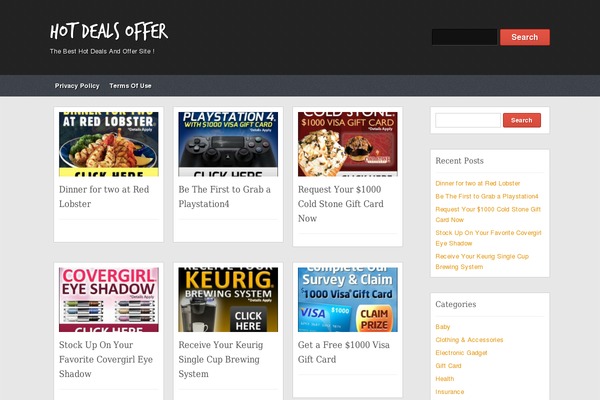Open the Keurig Brewing System thumbnail
The image size is (600, 400).
[x=228, y=299]
